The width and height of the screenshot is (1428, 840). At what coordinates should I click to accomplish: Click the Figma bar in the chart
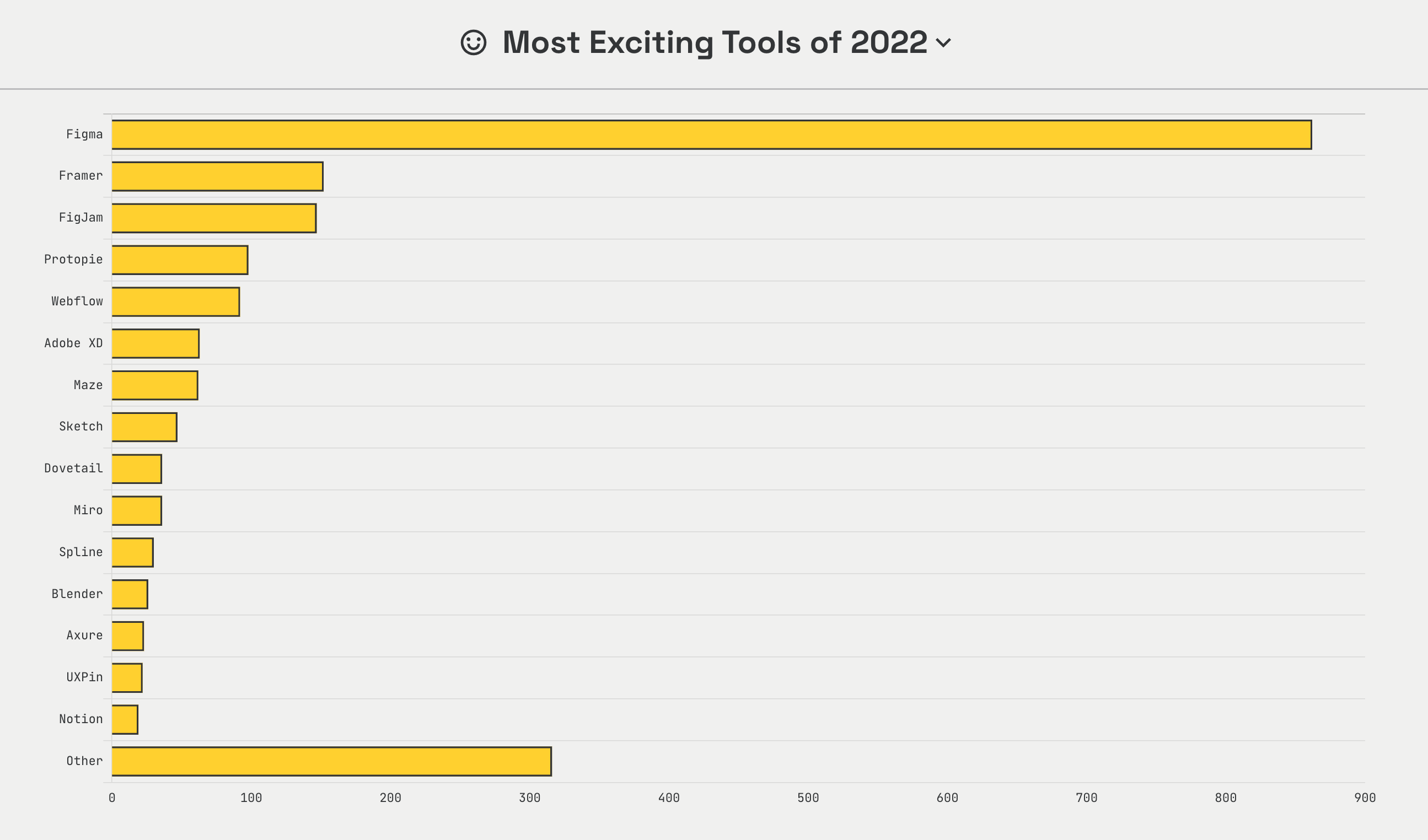tap(711, 135)
